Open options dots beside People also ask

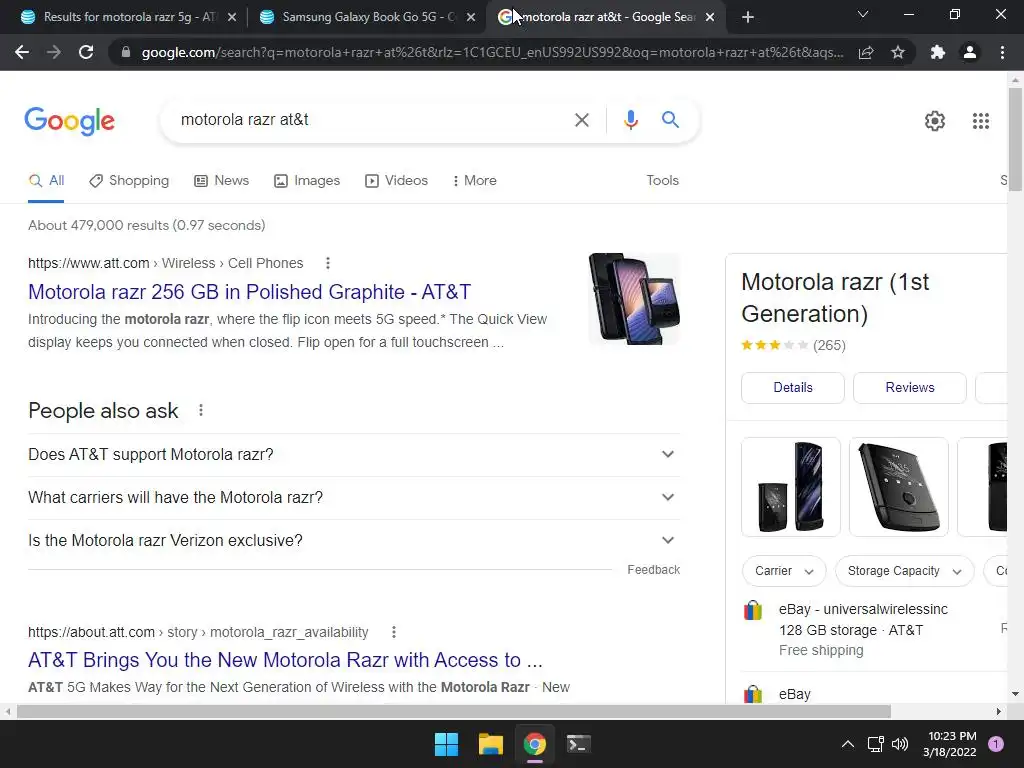tap(200, 410)
